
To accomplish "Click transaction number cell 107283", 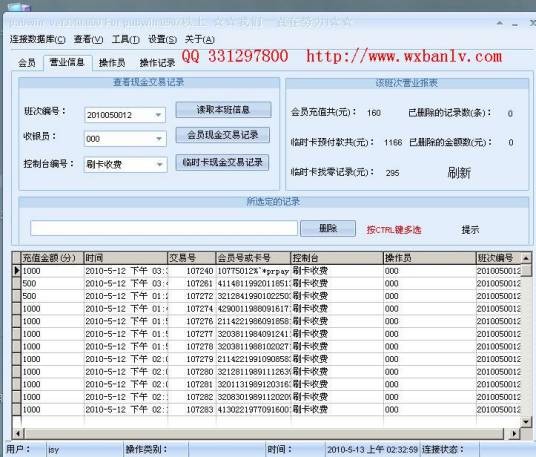I will point(192,409).
